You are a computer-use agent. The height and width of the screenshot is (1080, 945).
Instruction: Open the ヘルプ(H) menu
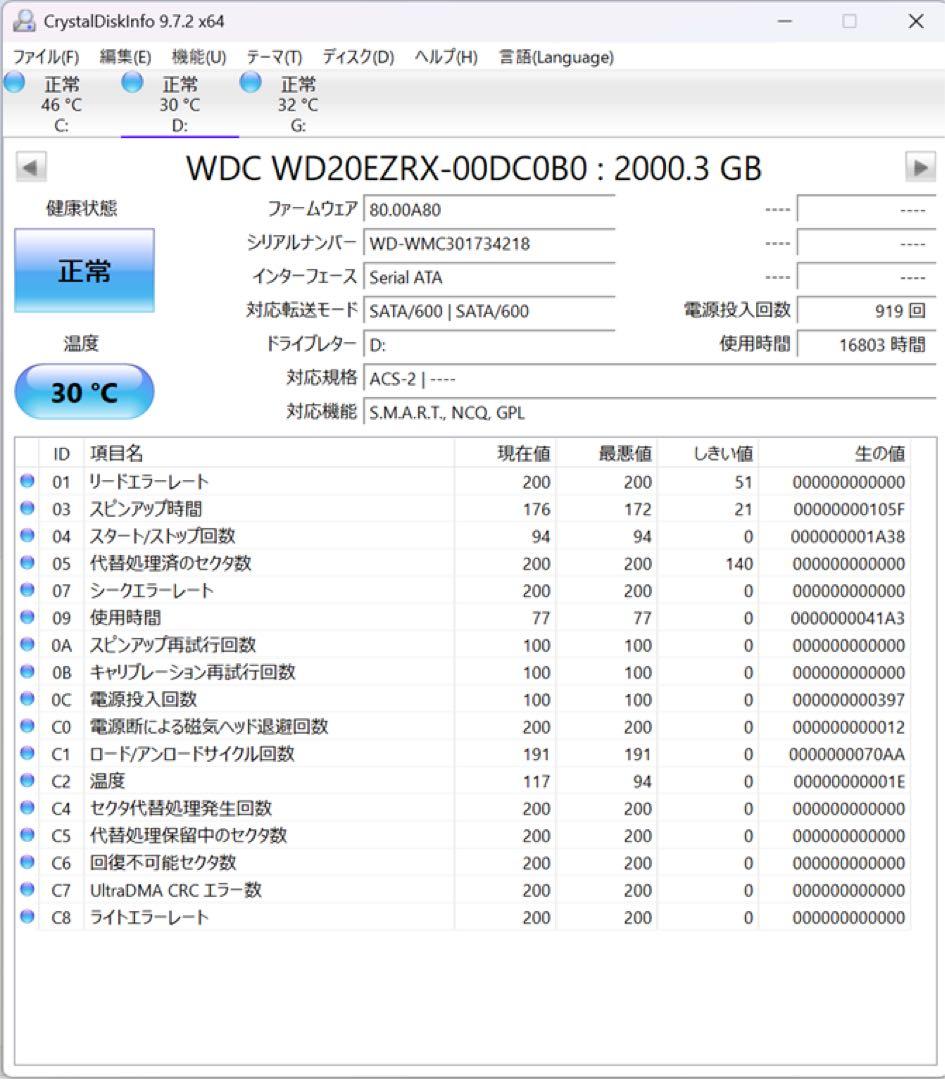(x=446, y=57)
